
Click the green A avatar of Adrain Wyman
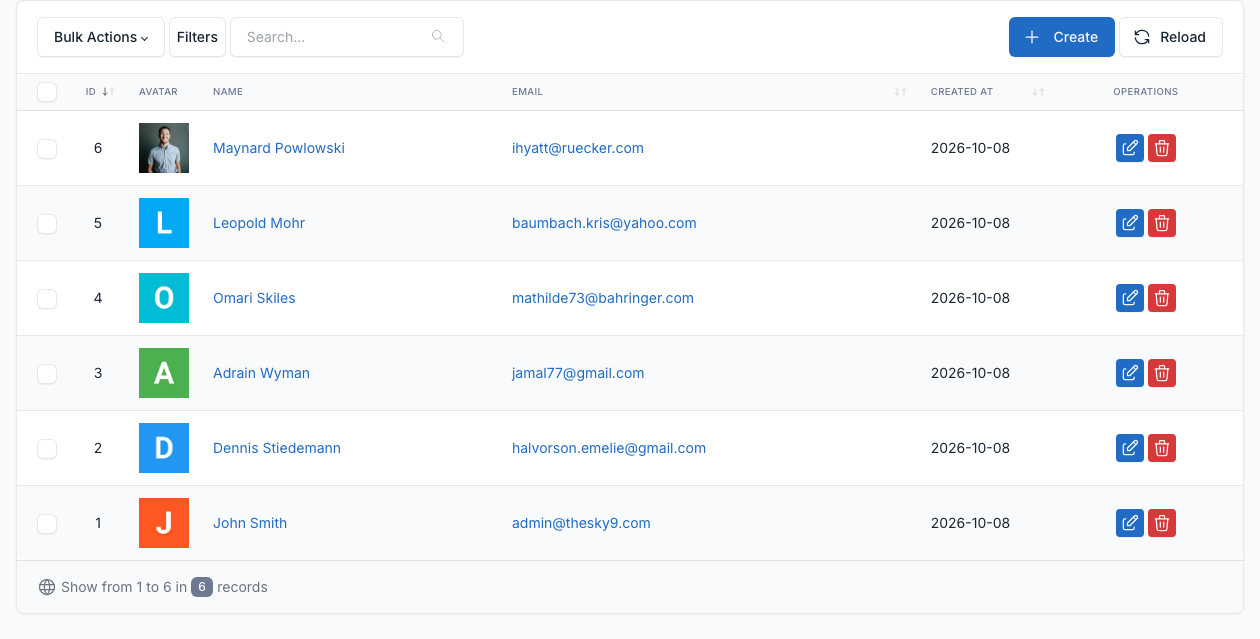pyautogui.click(x=164, y=373)
